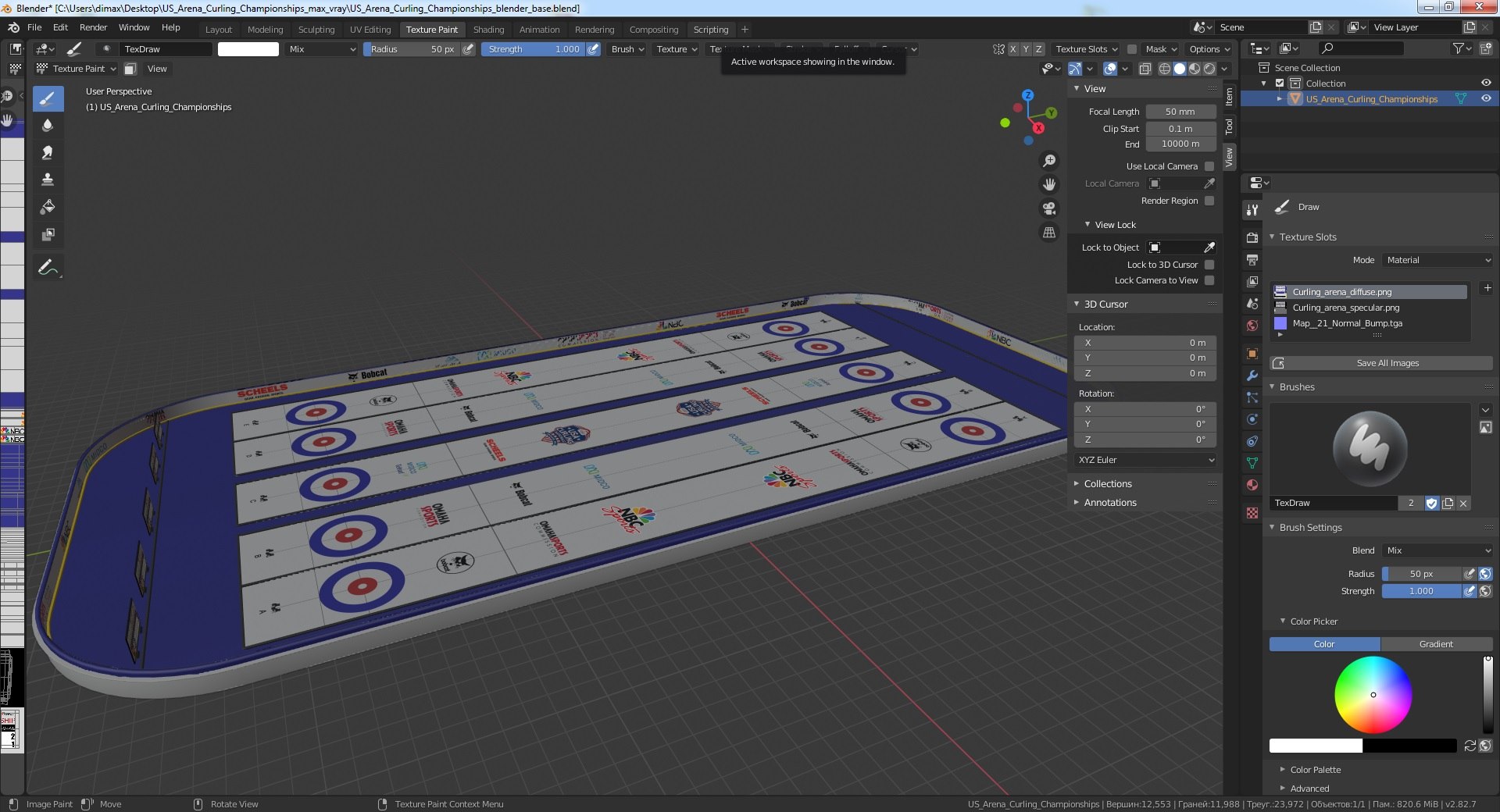Open the Object properties tab
The image size is (1500, 812).
pos(1252,354)
